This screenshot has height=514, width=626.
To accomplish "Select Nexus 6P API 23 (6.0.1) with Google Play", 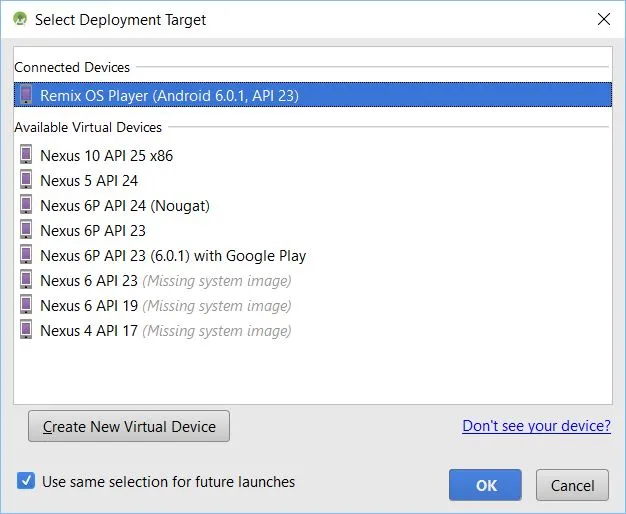I will [x=173, y=256].
